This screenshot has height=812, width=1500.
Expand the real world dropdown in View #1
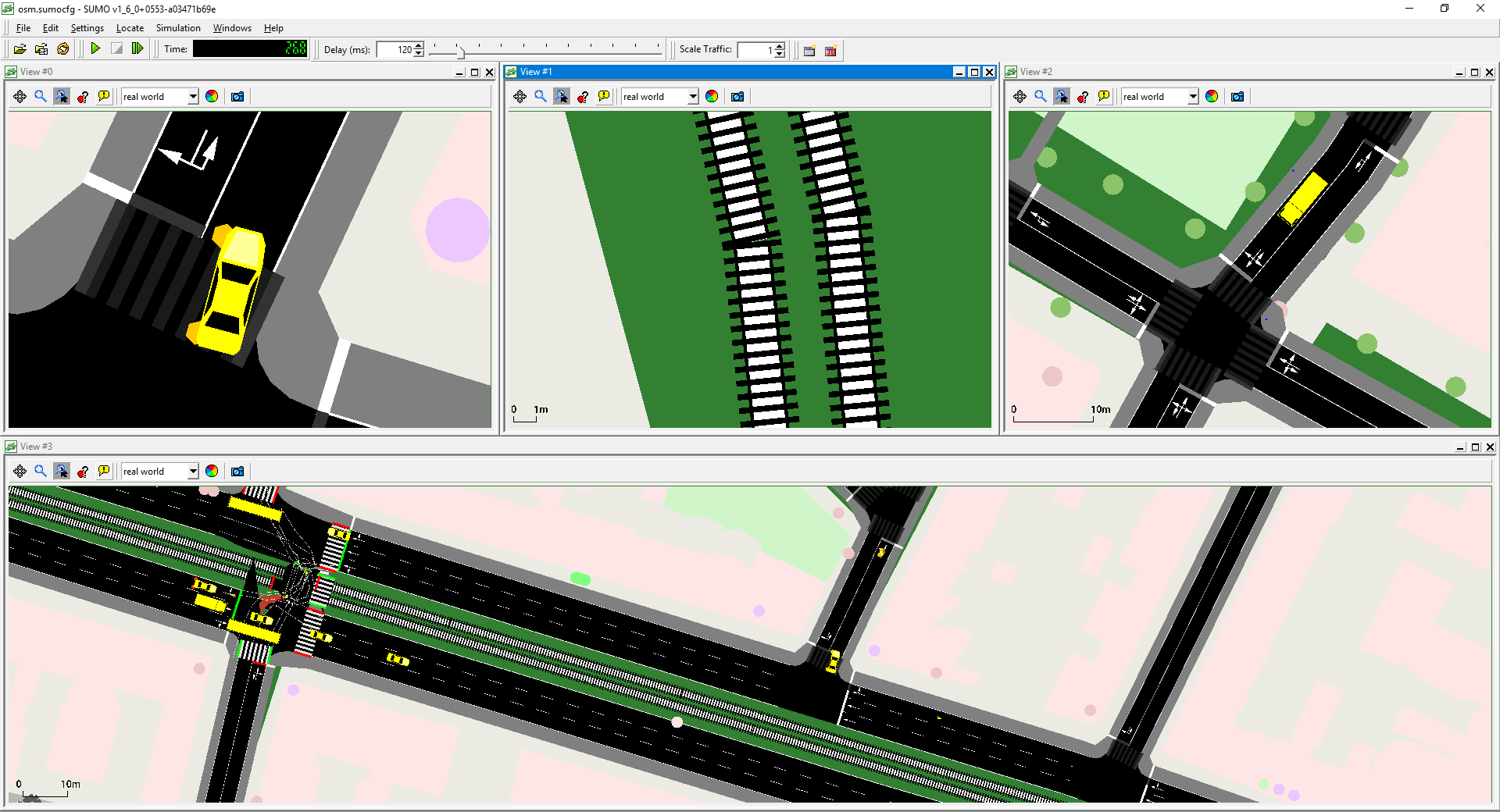coord(692,97)
